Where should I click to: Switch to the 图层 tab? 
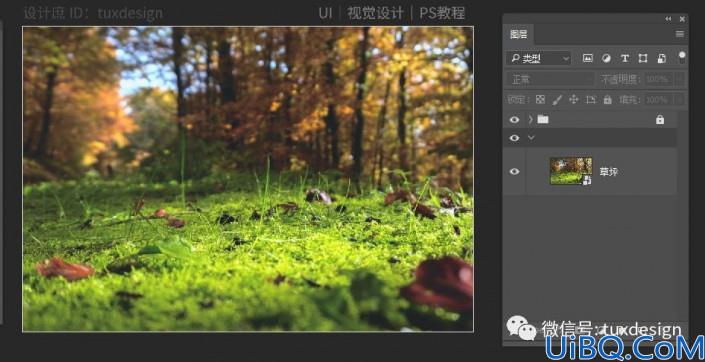518,34
